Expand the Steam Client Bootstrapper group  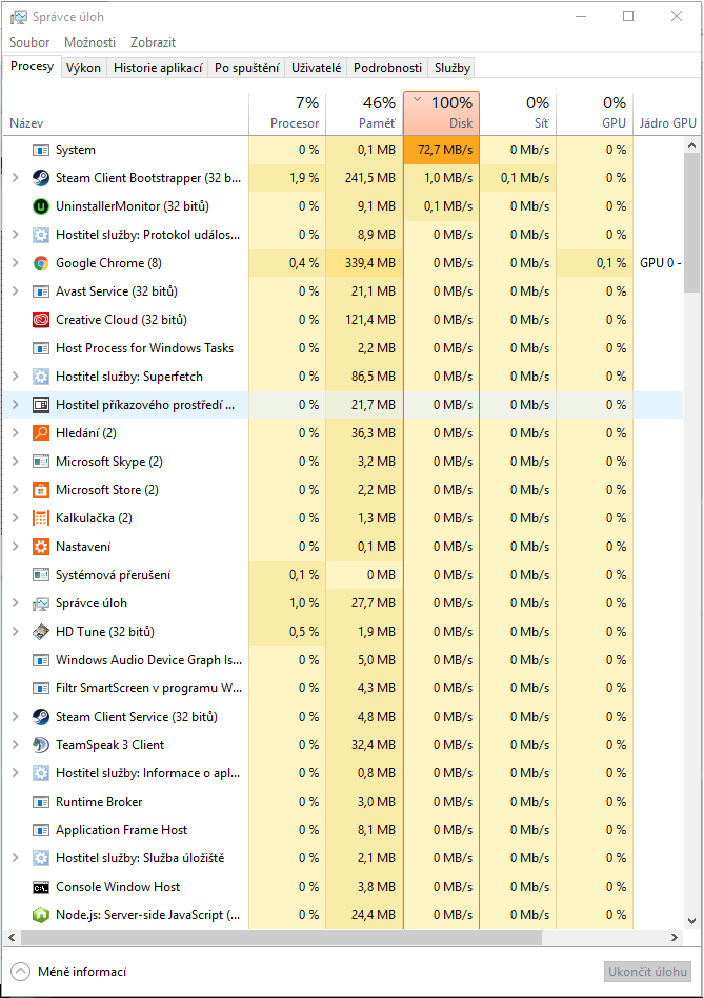click(x=16, y=178)
